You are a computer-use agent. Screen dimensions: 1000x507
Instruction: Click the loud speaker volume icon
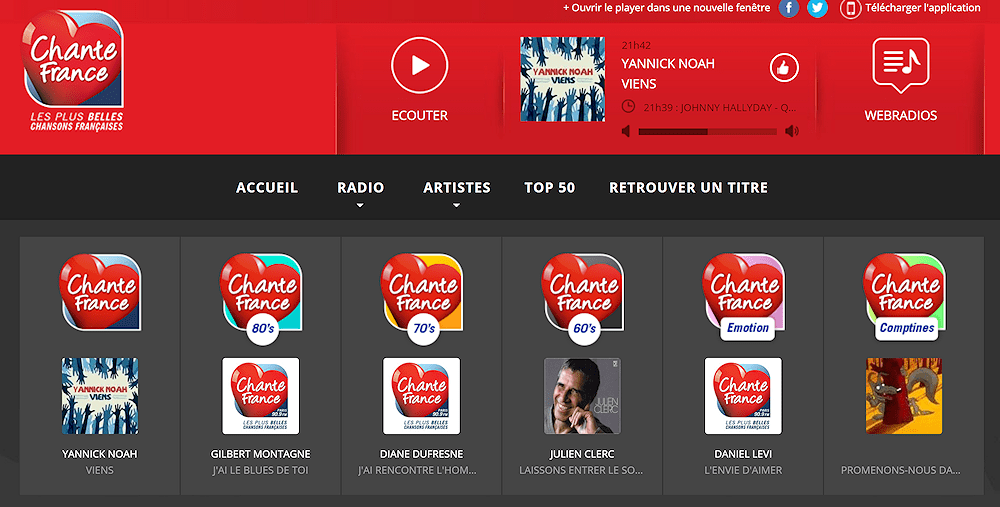(x=791, y=131)
